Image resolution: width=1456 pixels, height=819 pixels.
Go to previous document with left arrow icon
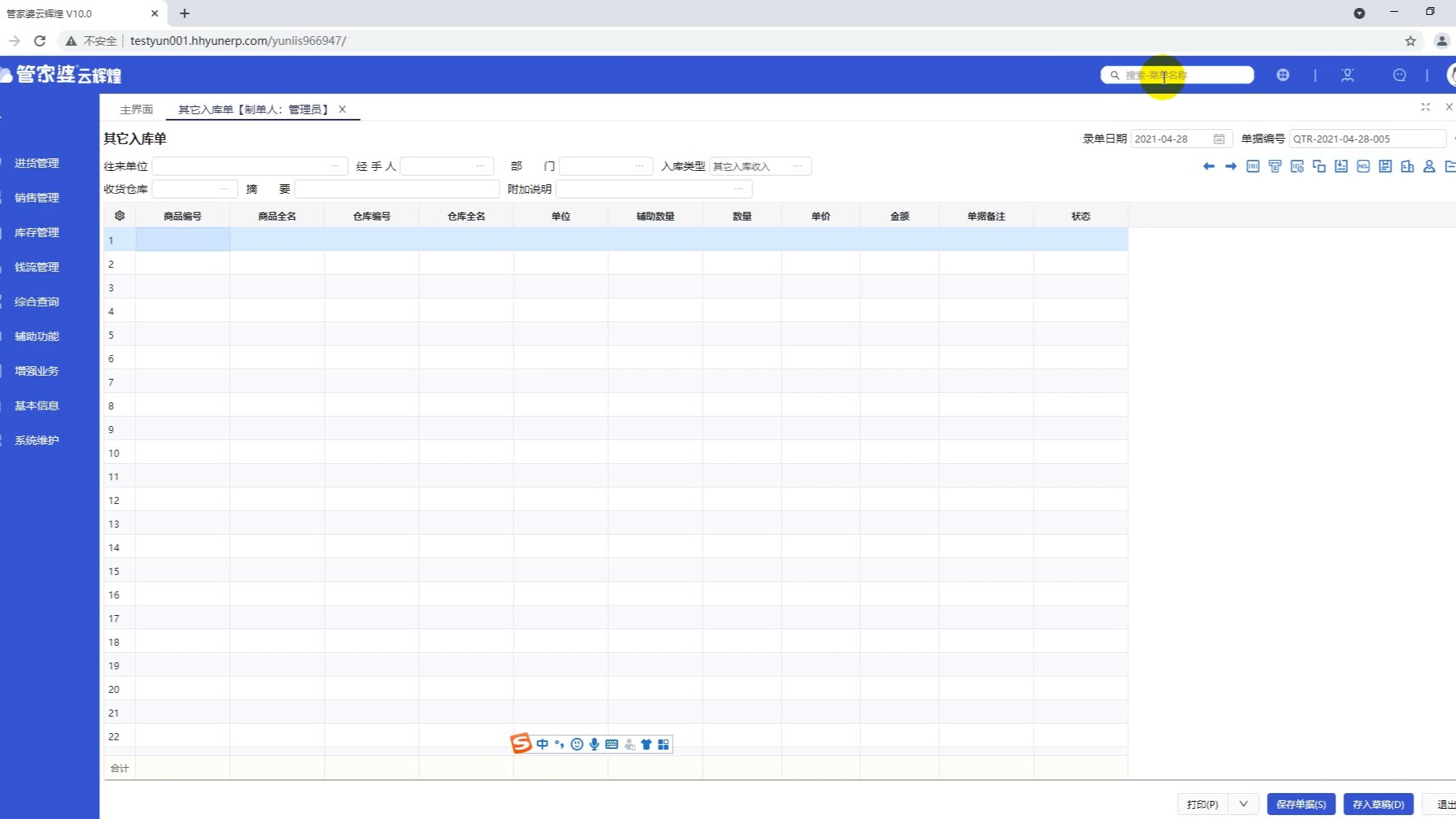click(1209, 166)
